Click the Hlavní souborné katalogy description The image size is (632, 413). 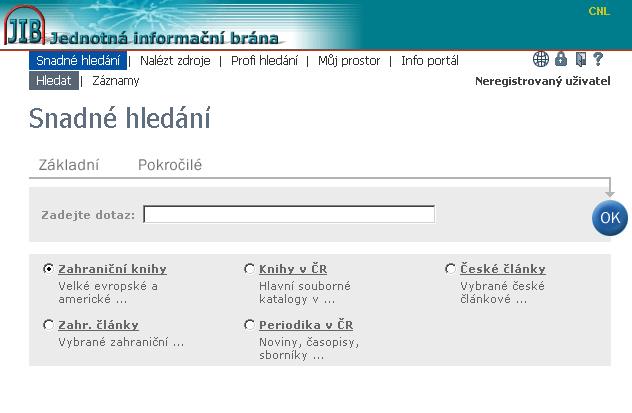pos(305,293)
